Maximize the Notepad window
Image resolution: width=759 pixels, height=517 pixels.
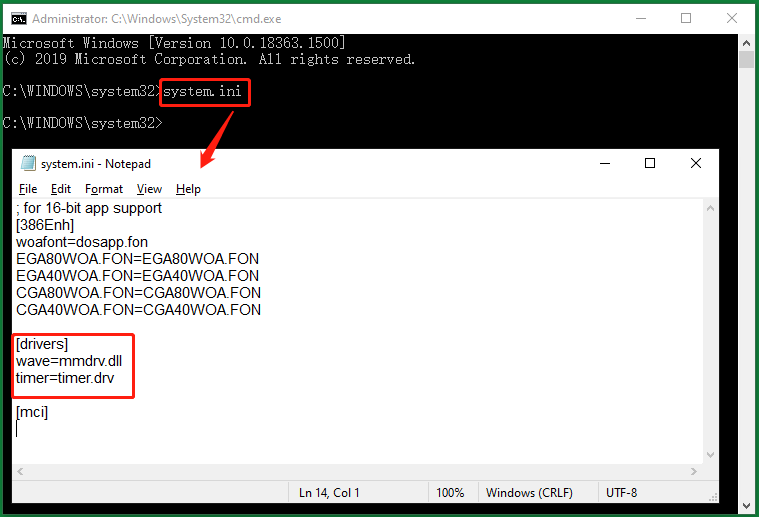point(650,163)
